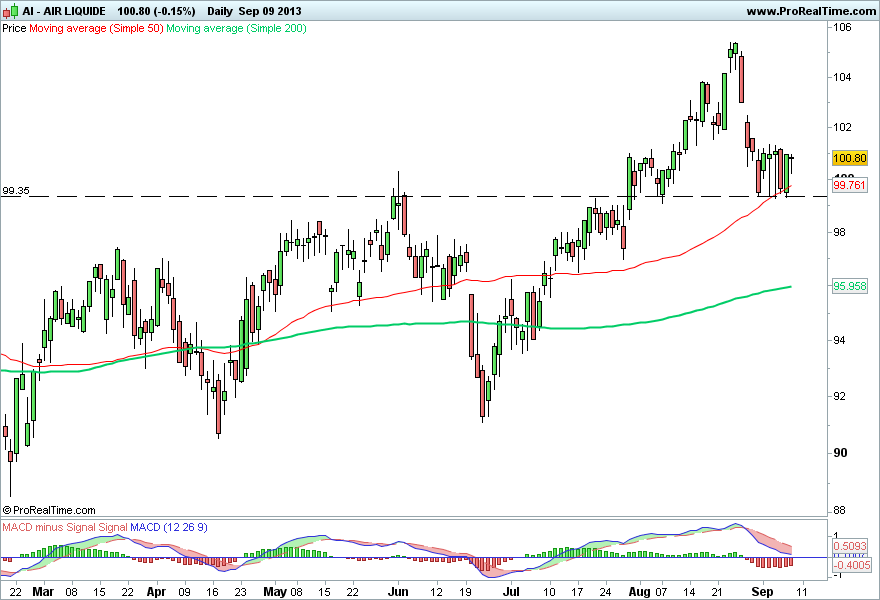Click the Jul label on time axis
The width and height of the screenshot is (880, 600).
511,592
